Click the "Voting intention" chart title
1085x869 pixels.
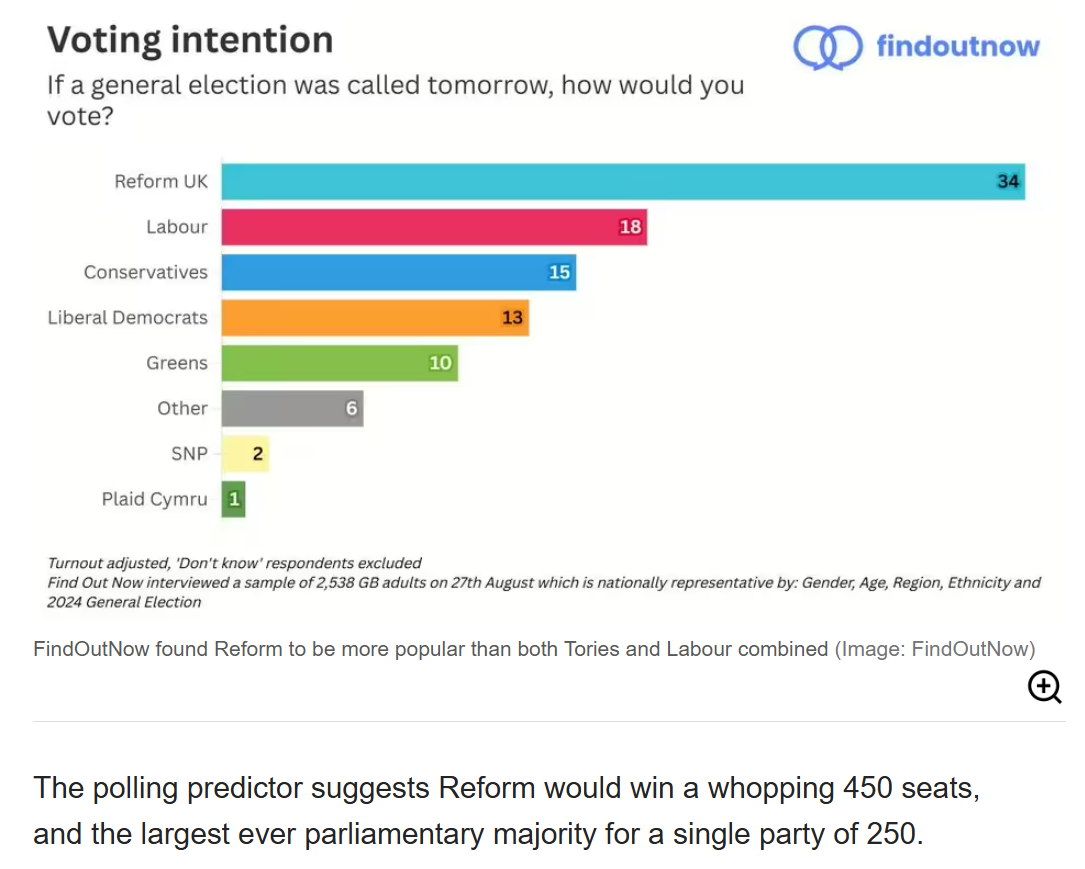190,40
